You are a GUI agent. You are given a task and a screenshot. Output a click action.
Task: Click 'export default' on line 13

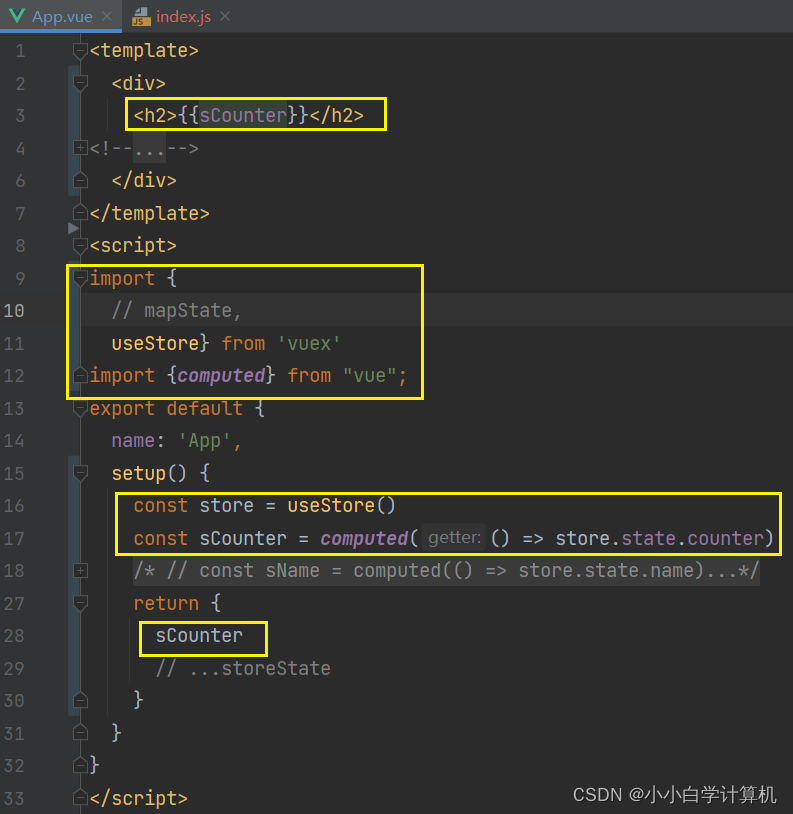166,409
